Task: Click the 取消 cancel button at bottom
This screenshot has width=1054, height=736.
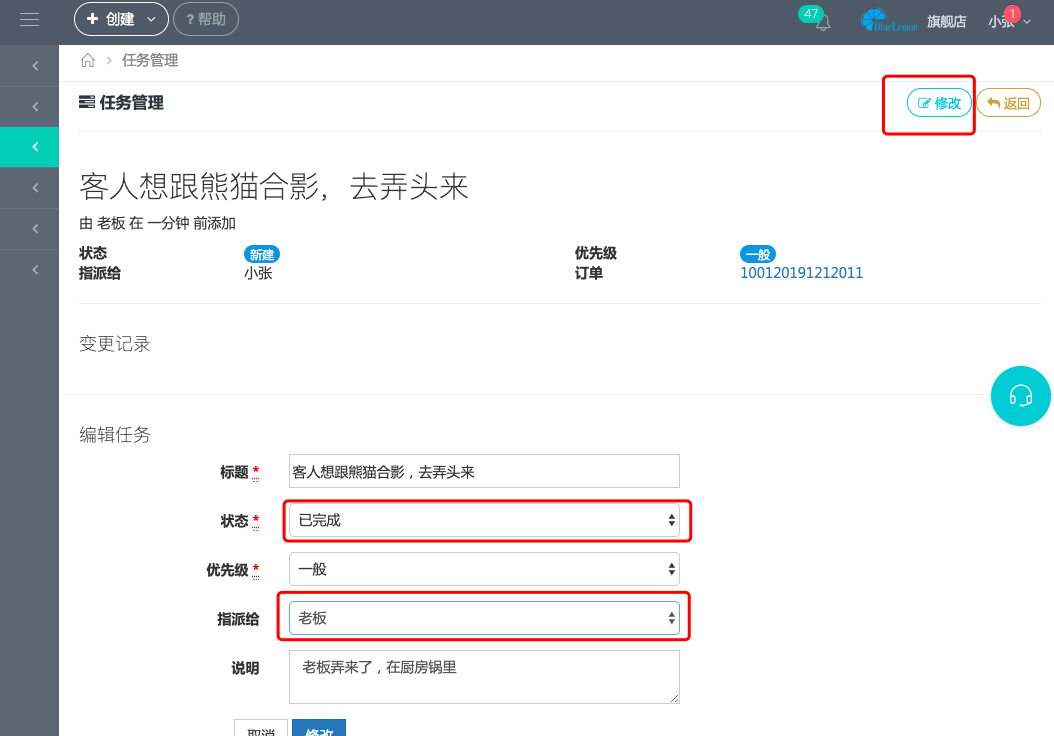Action: point(258,730)
